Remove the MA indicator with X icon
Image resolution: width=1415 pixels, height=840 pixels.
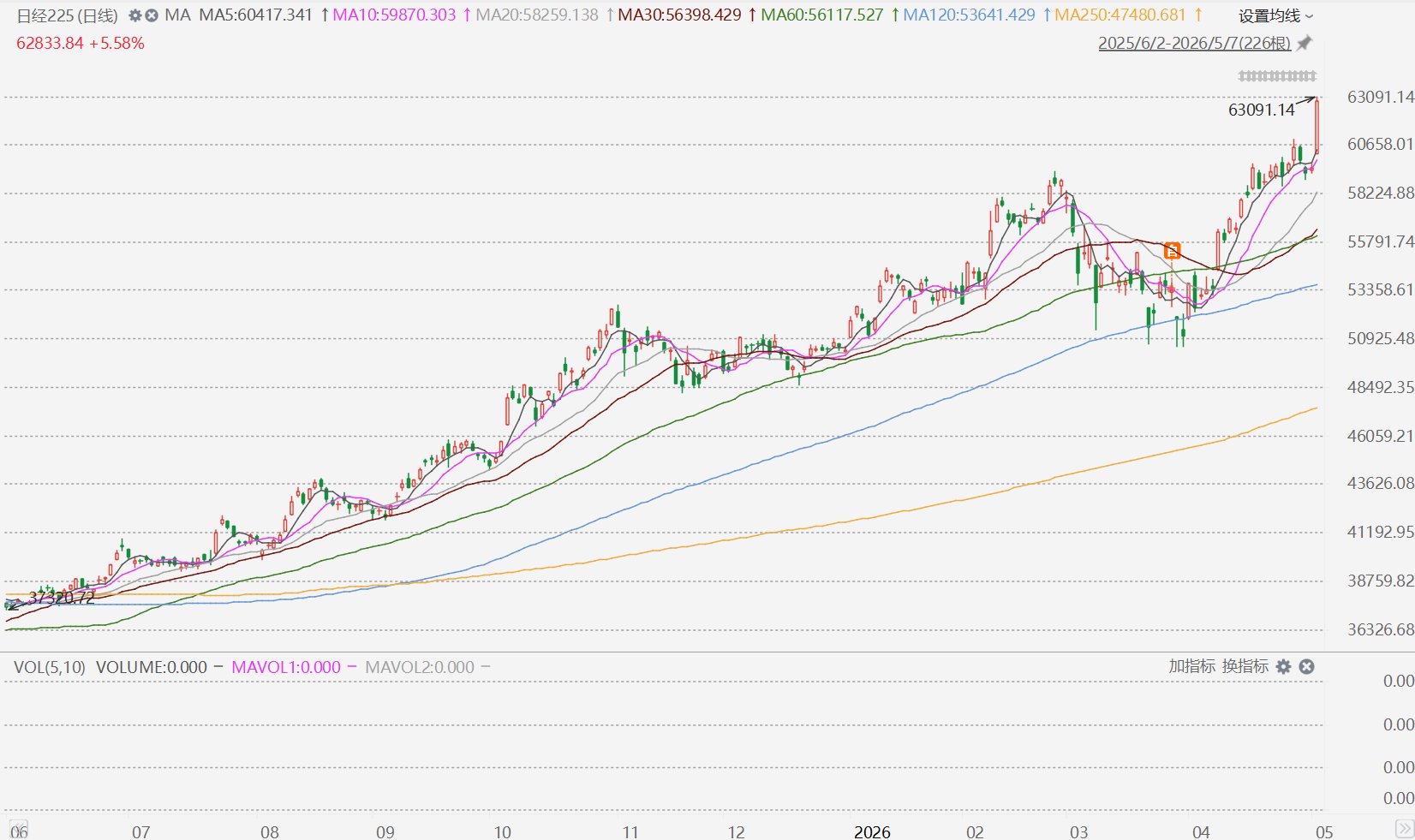(x=152, y=15)
